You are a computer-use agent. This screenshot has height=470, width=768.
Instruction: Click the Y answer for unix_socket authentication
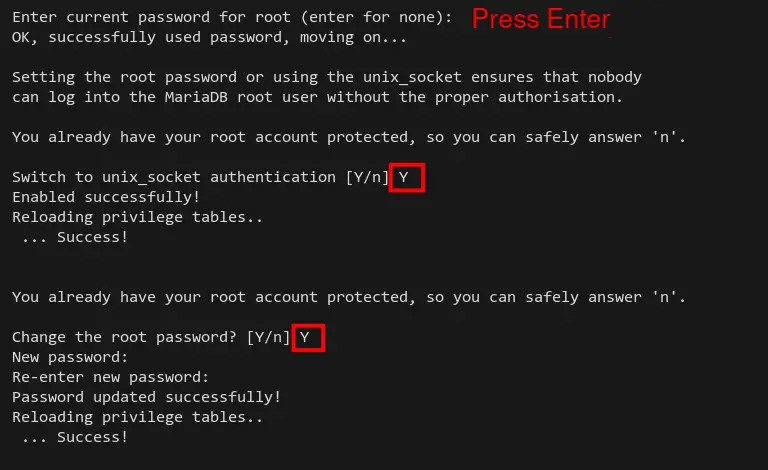coord(407,177)
